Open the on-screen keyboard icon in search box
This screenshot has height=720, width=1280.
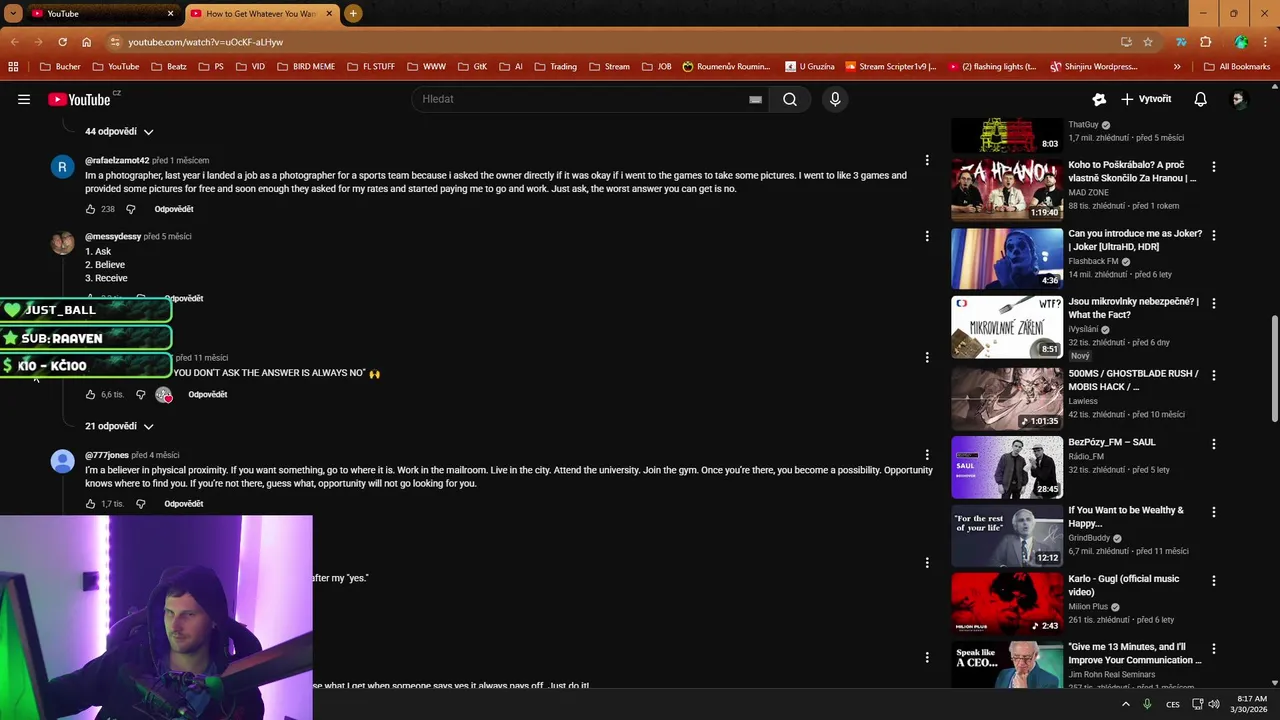(x=756, y=99)
